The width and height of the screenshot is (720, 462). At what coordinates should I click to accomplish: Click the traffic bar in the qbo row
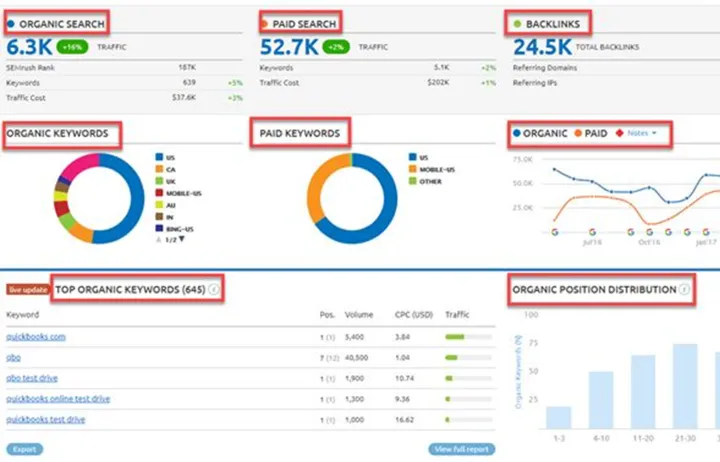pyautogui.click(x=468, y=357)
